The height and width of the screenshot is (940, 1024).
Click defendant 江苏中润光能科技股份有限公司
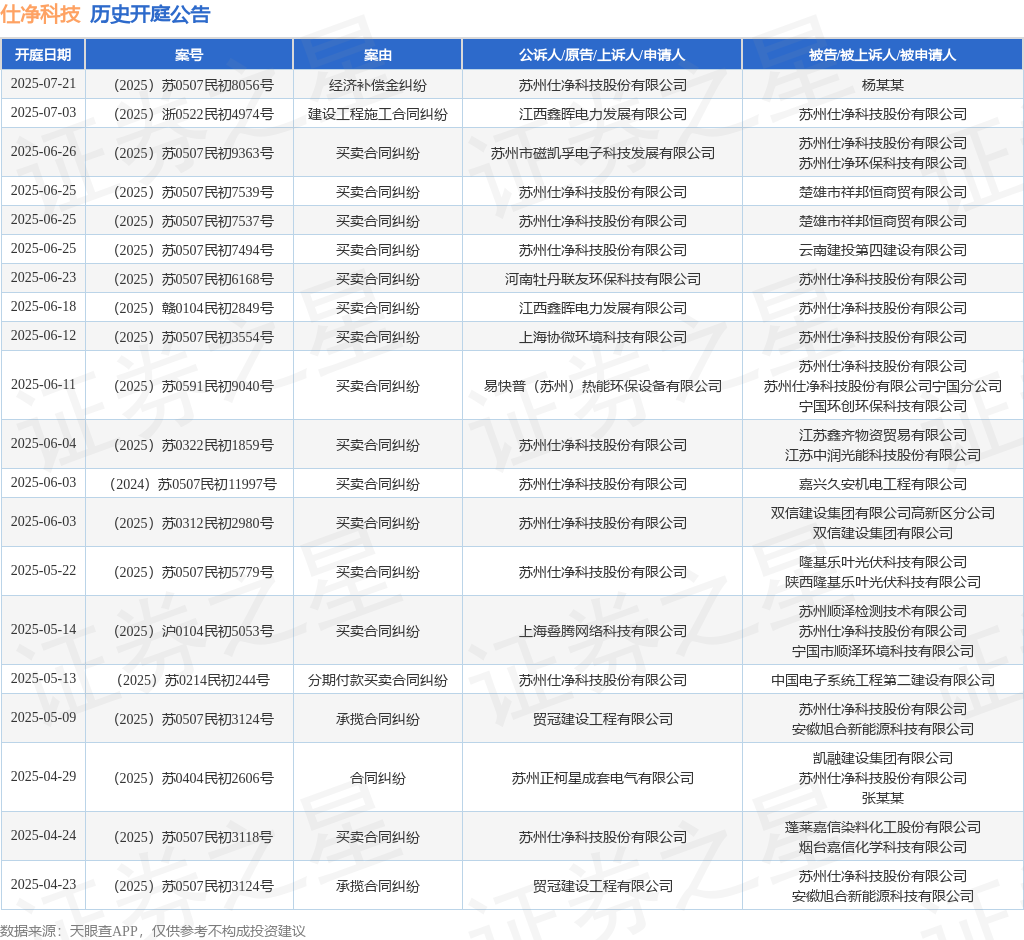(882, 455)
